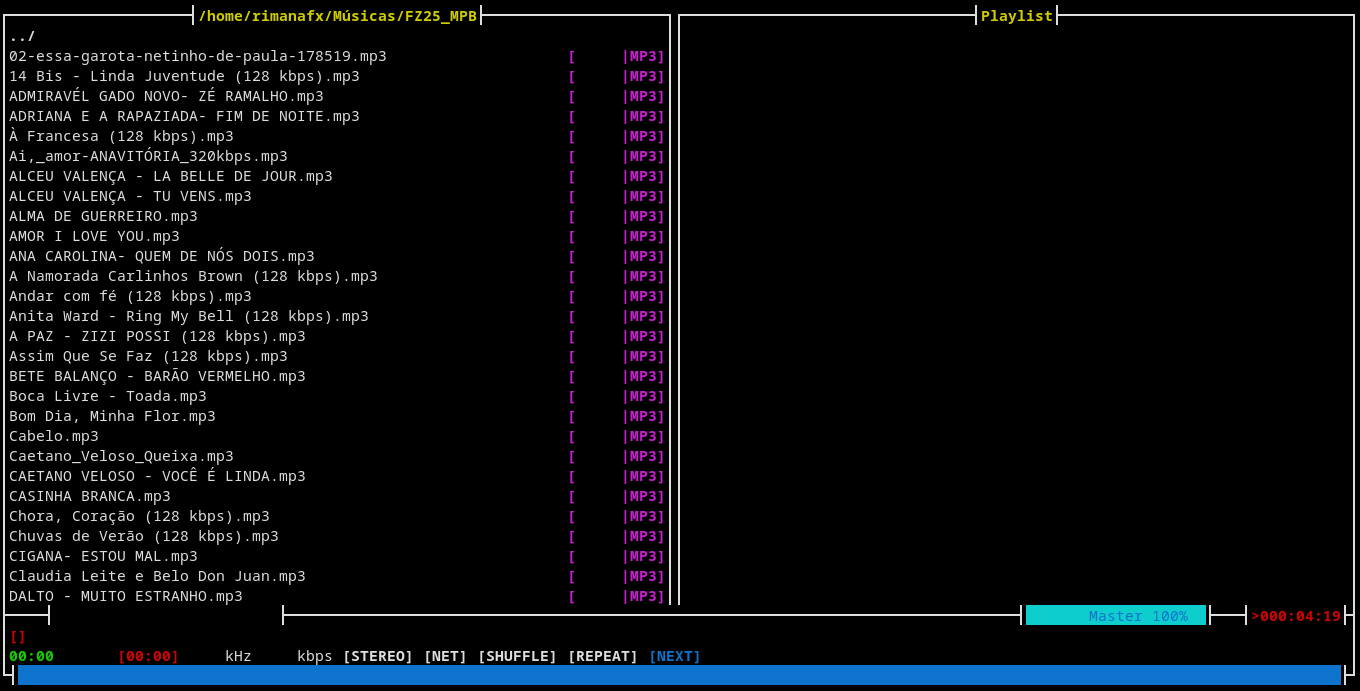Select Cabelo.mp3 in the file list
The image size is (1360, 691).
pyautogui.click(x=54, y=436)
